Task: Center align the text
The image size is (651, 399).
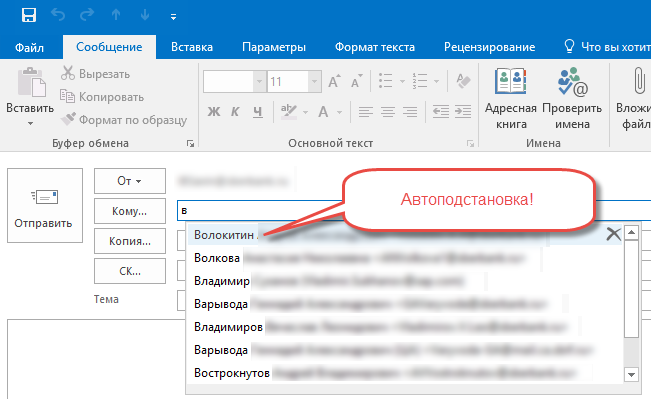Action: point(388,112)
